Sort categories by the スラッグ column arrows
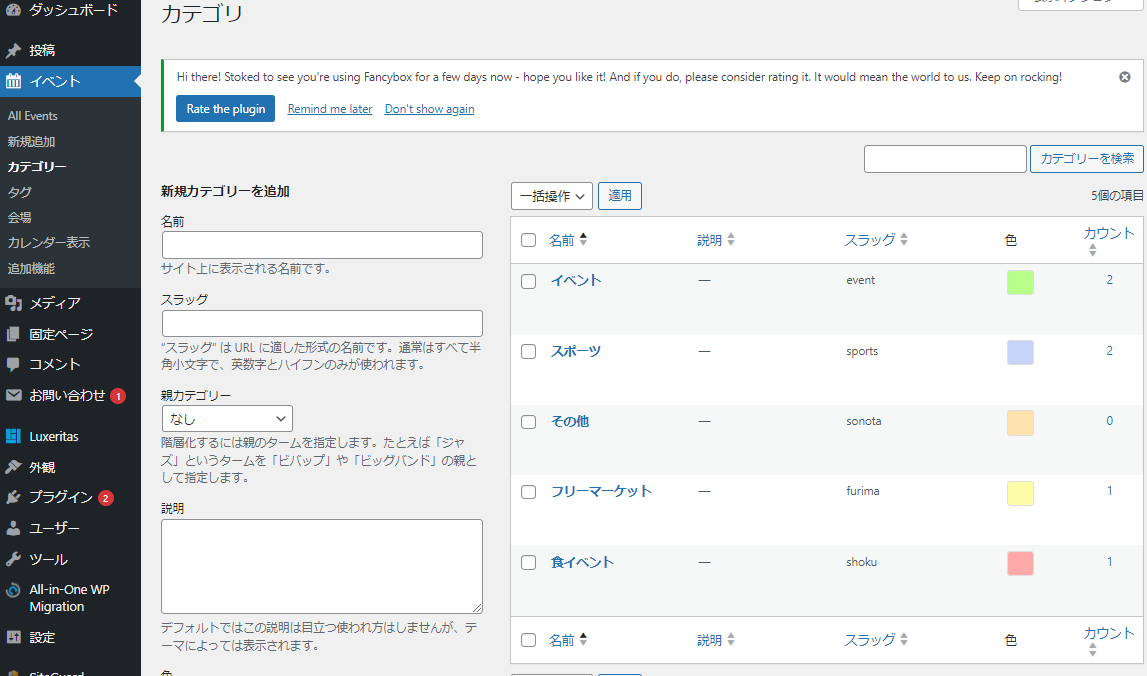 [x=903, y=240]
